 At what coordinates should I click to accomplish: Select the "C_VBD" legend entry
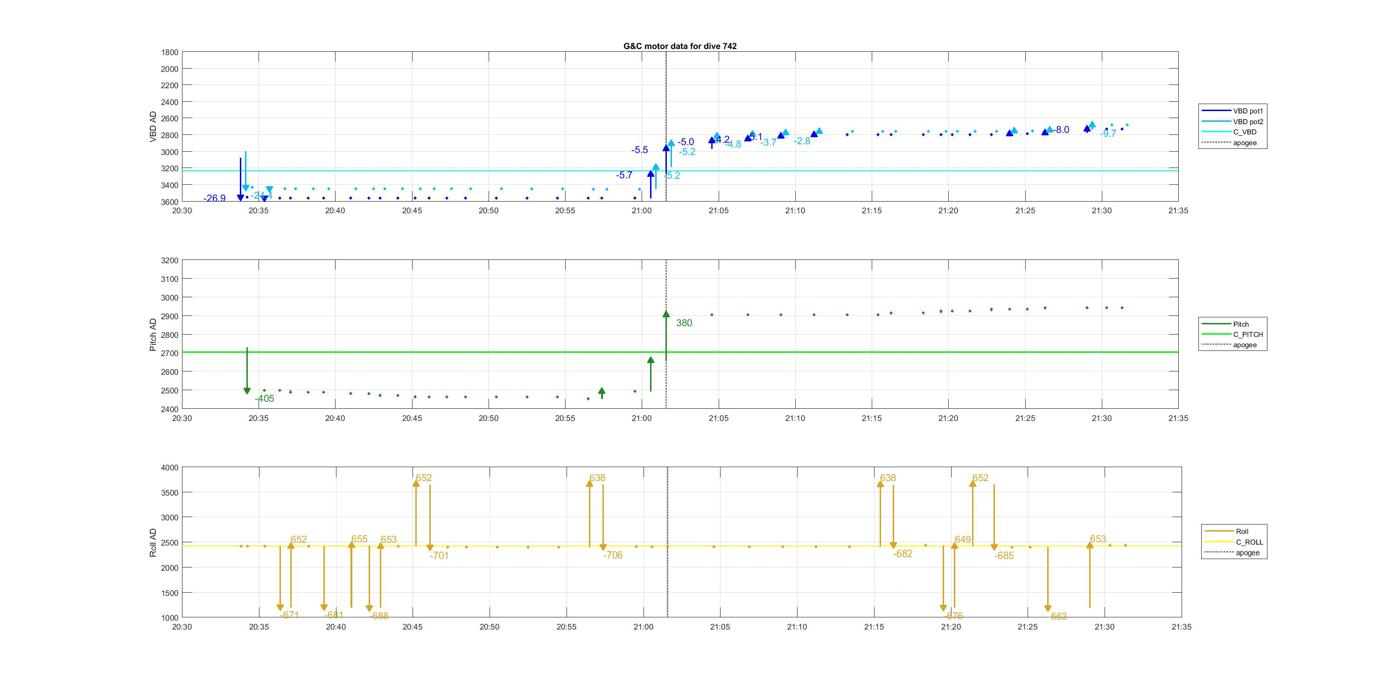[1244, 132]
